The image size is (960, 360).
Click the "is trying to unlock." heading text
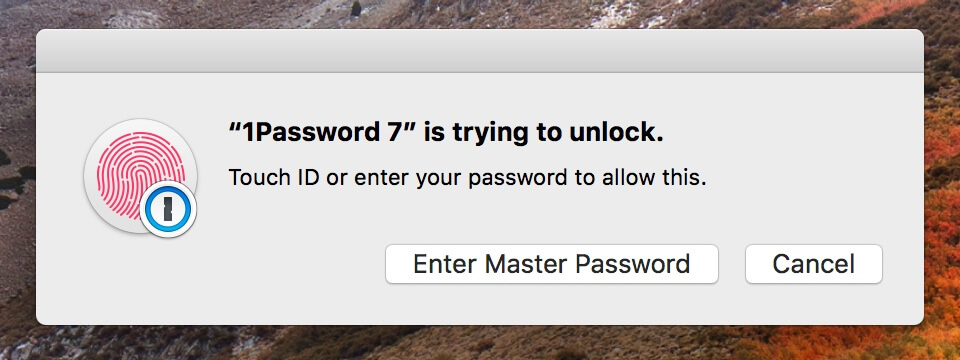pos(543,134)
